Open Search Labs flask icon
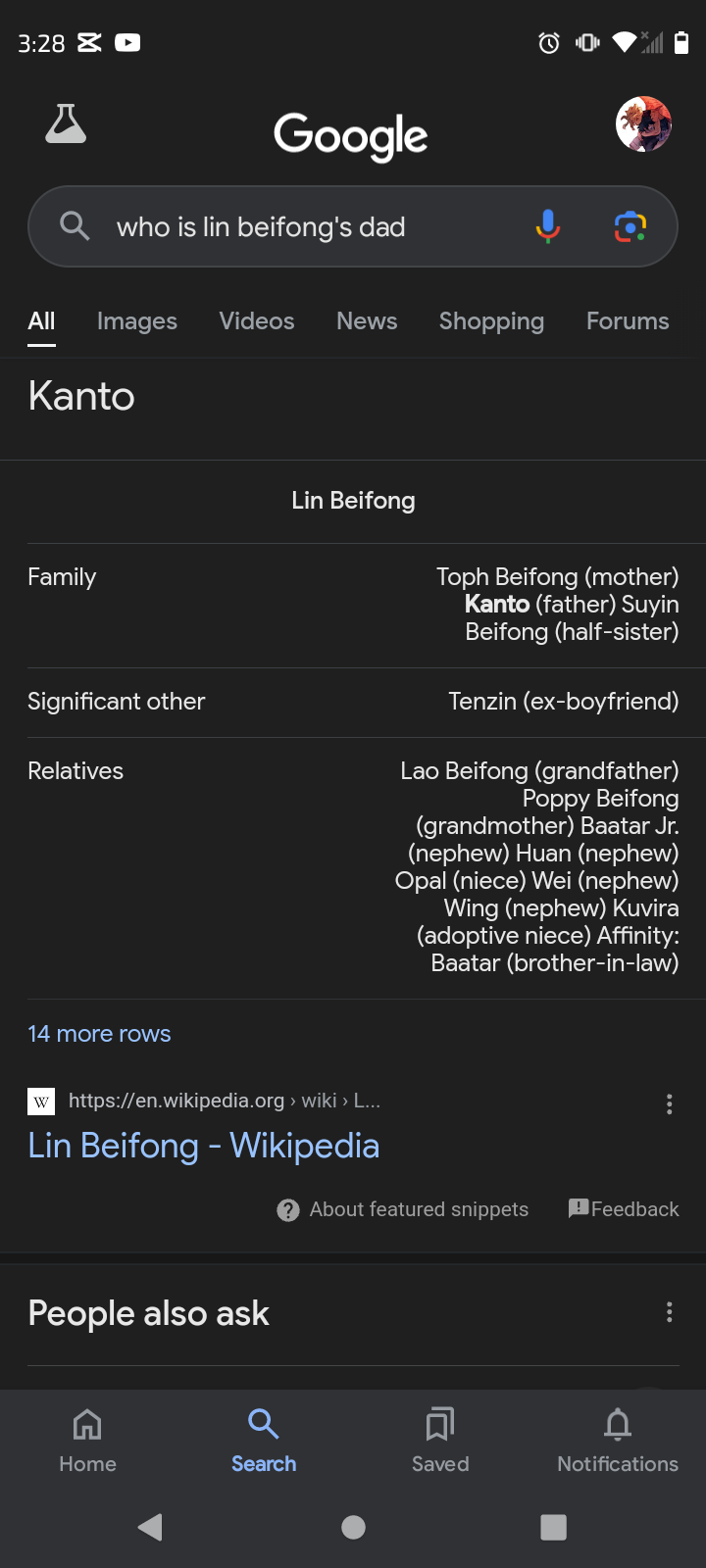Image resolution: width=706 pixels, height=1568 pixels. 66,124
